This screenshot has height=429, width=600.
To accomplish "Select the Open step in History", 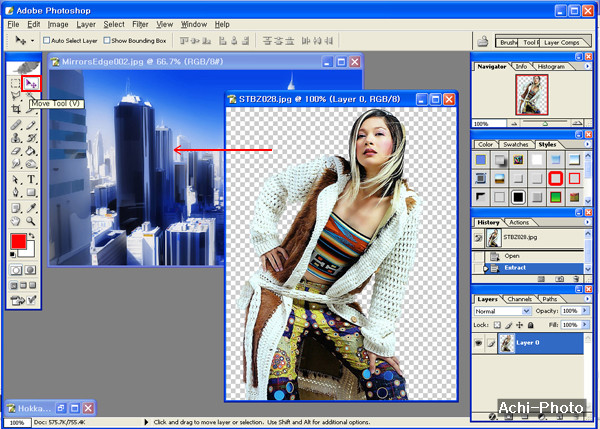I will 512,256.
